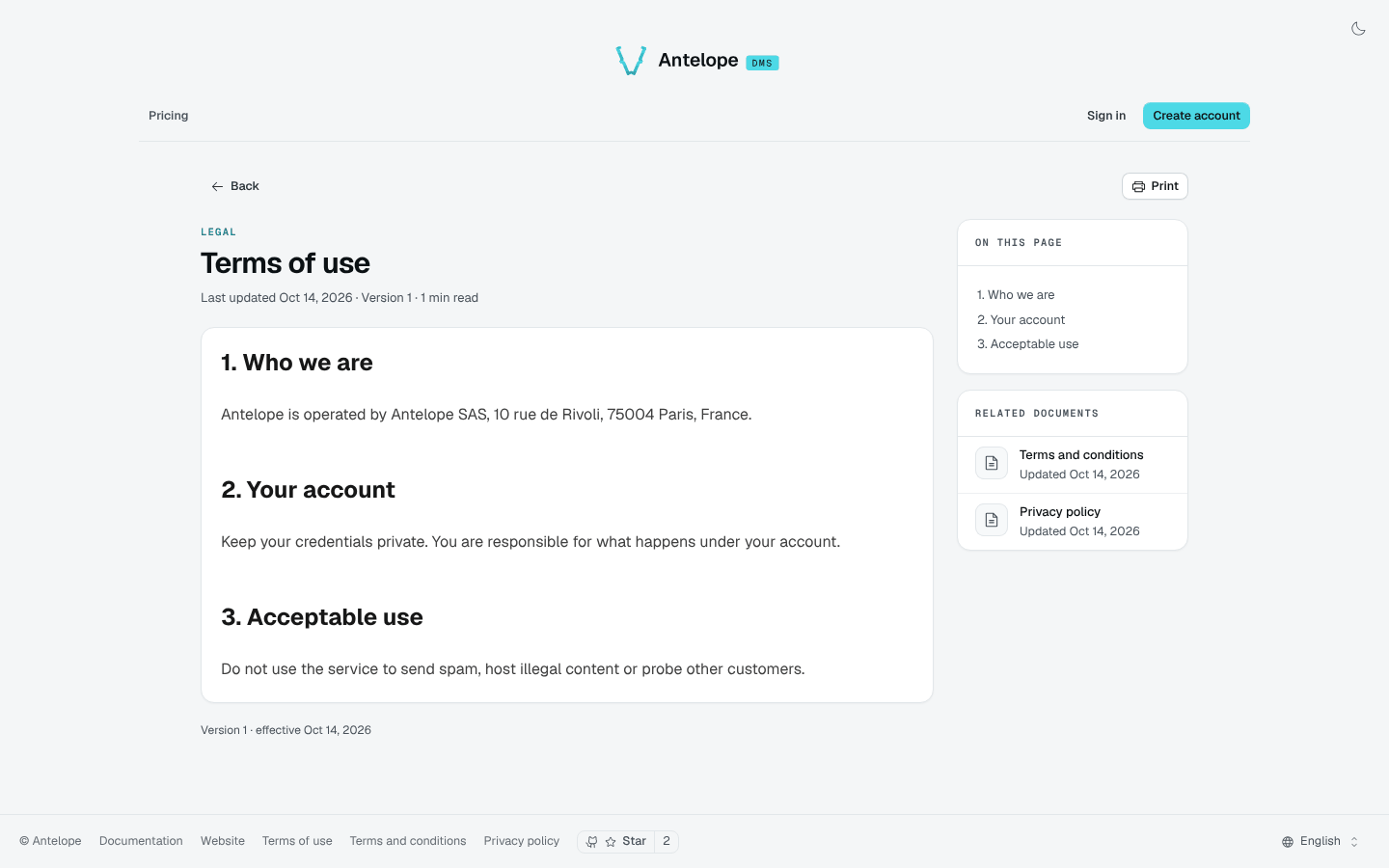Viewport: 1389px width, 868px height.
Task: Click Create account button
Action: click(1196, 116)
